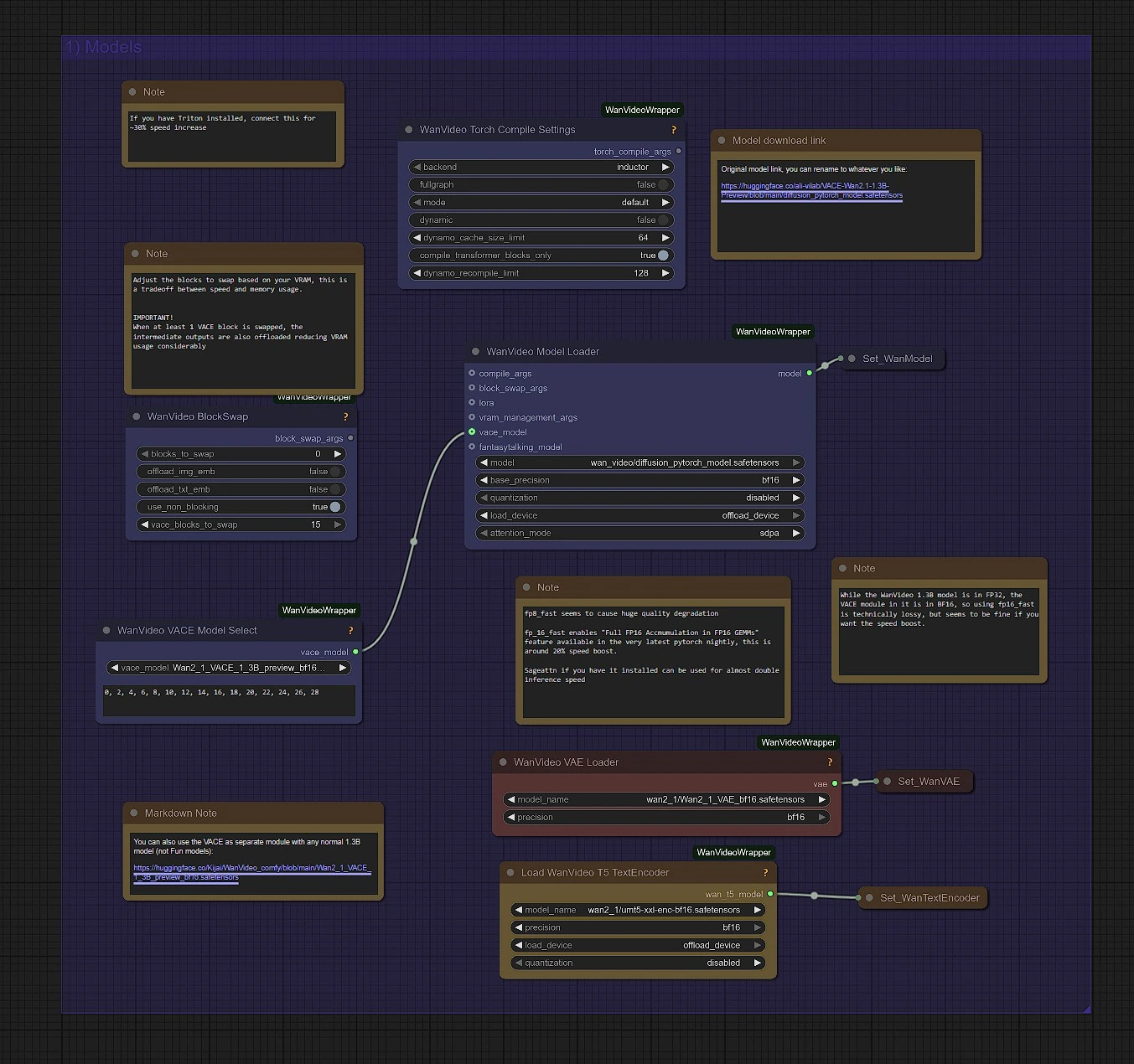Click the VACE layer indices text field
1134x1064 pixels.
229,700
